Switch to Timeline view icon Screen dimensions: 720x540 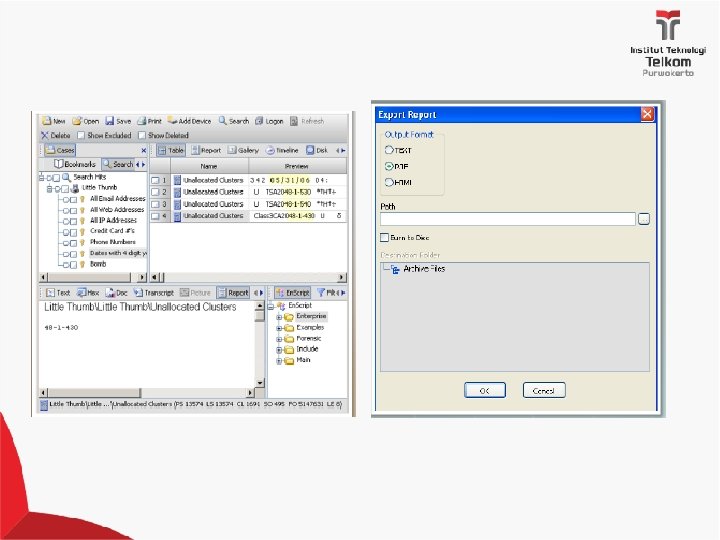point(270,150)
